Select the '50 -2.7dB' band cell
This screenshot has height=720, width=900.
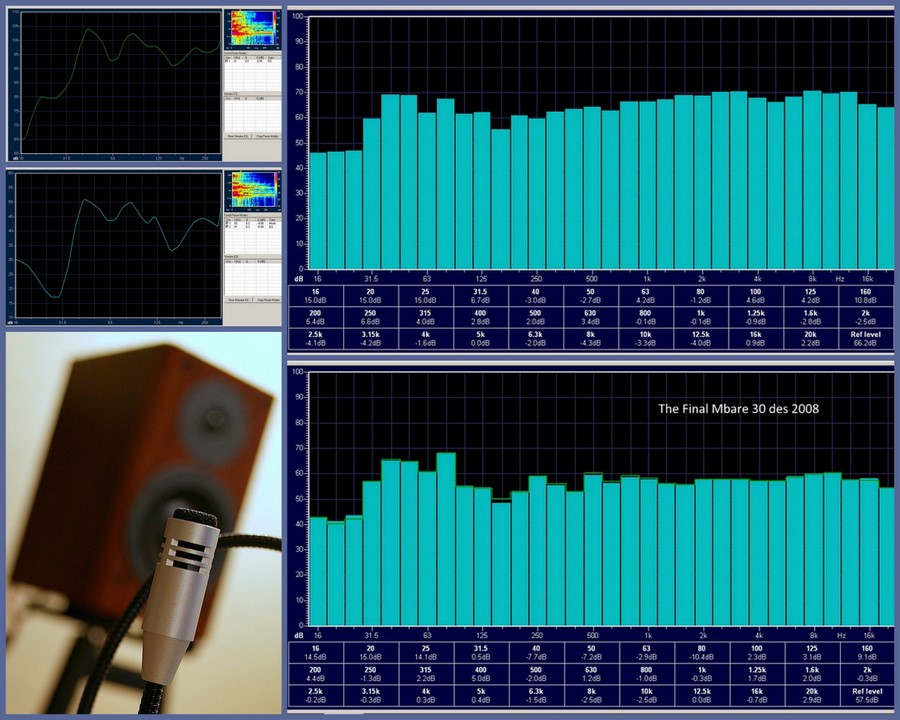click(x=591, y=296)
